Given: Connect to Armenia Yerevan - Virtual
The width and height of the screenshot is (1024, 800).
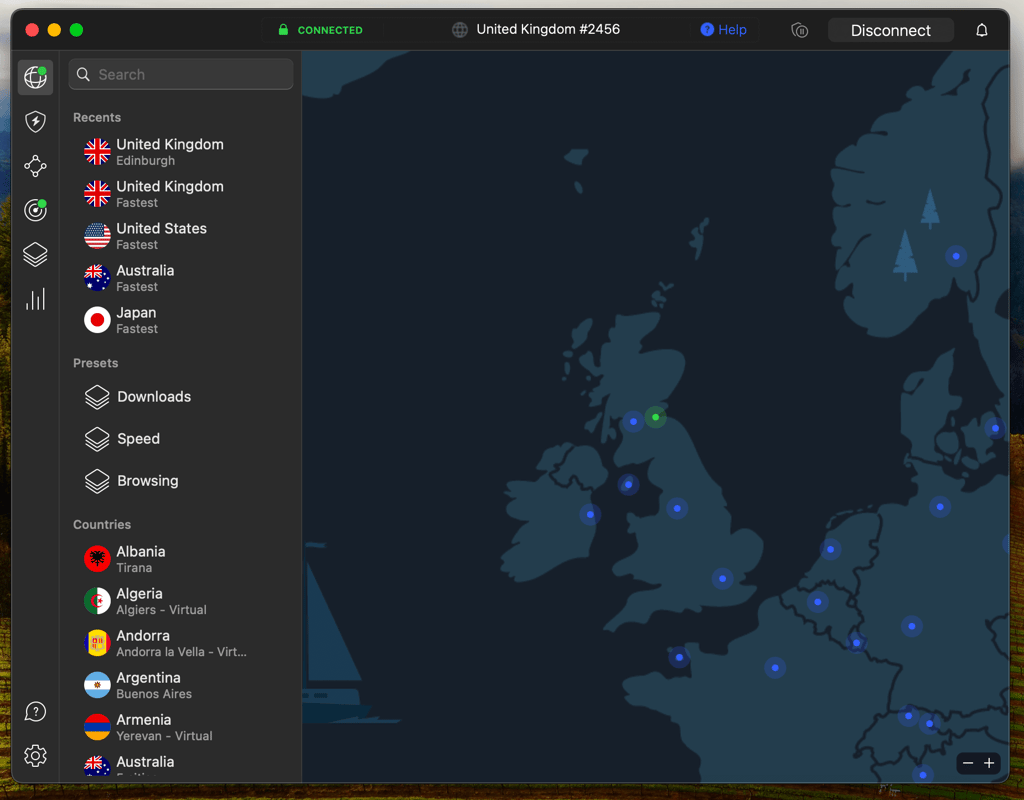Looking at the screenshot, I should point(183,728).
